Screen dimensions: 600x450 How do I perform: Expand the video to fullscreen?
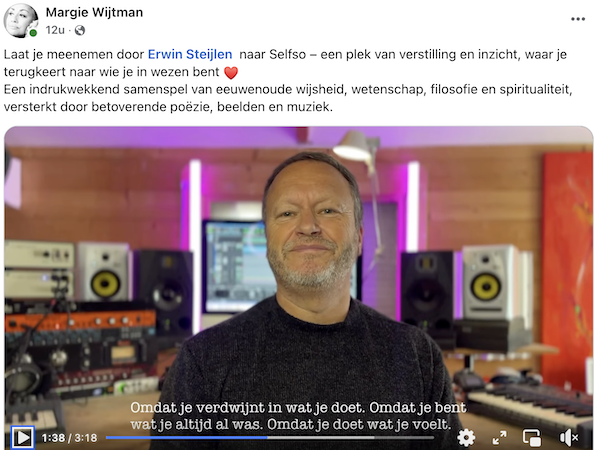point(499,437)
